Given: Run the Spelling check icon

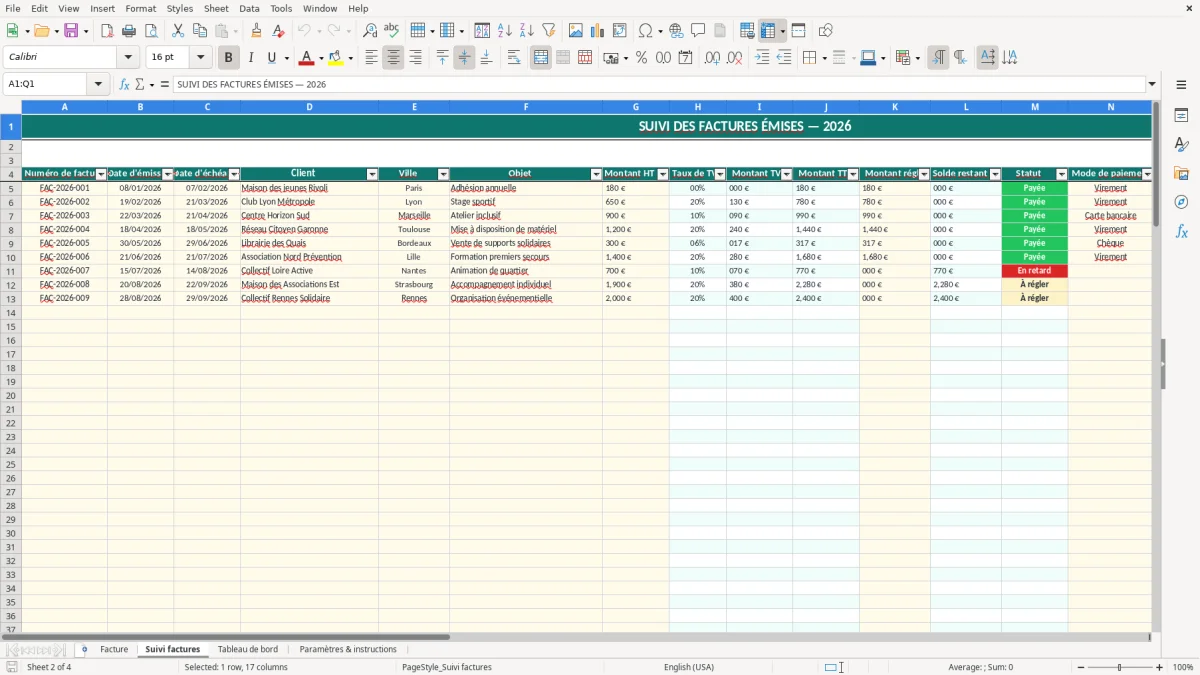Looking at the screenshot, I should [x=392, y=31].
